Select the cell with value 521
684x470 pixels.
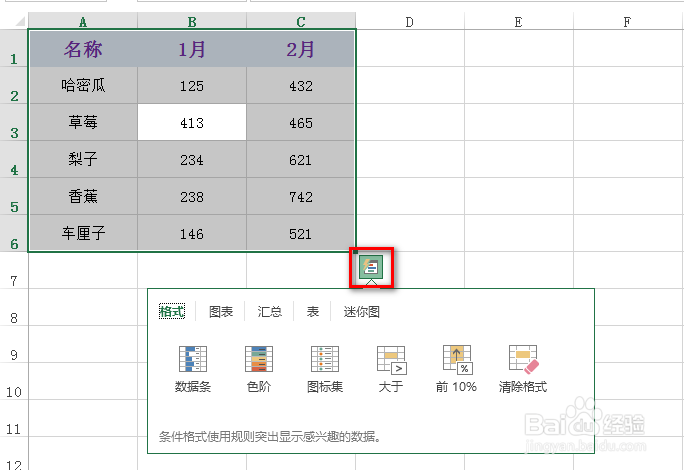pyautogui.click(x=301, y=233)
